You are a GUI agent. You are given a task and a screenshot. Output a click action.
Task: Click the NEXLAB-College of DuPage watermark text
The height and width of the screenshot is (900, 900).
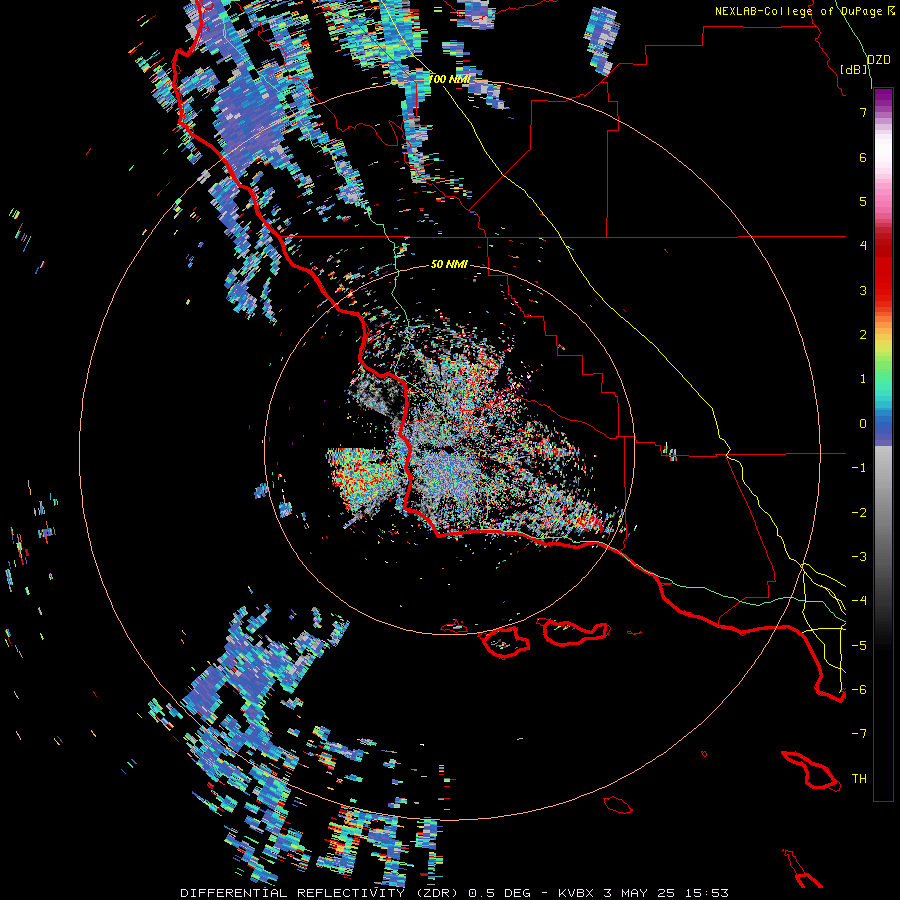805,11
